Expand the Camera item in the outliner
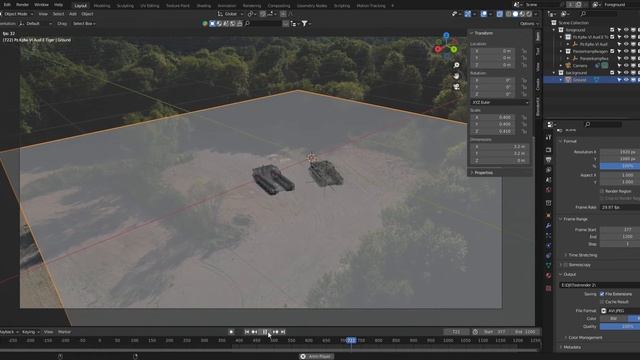 (x=561, y=66)
